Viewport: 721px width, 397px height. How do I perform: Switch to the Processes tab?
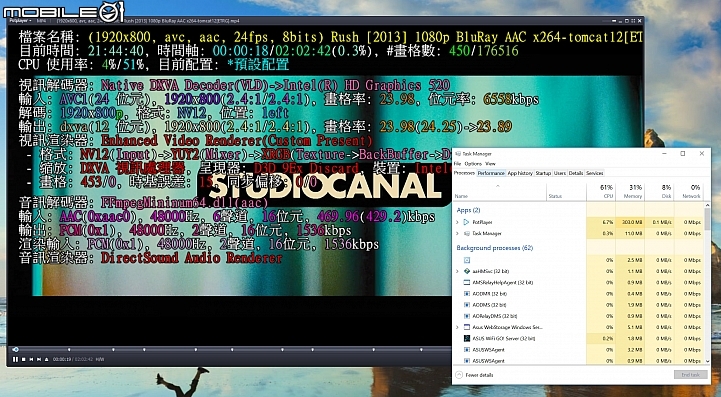coord(464,173)
